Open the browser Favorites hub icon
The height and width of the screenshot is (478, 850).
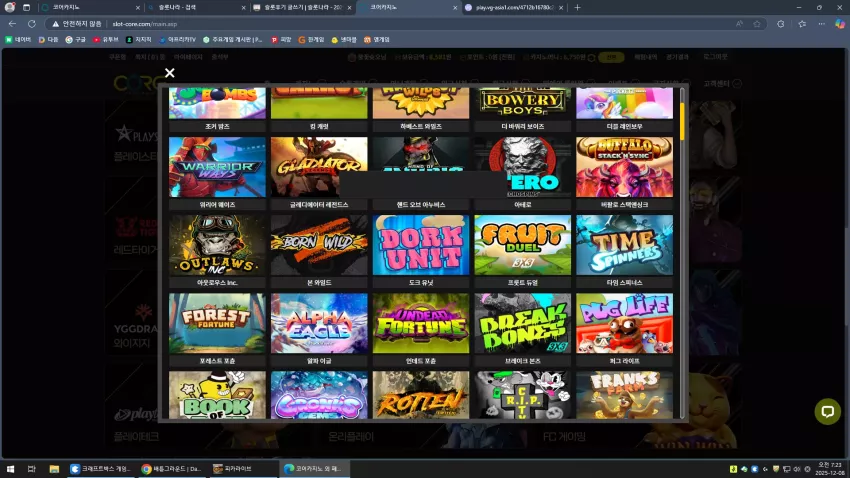click(x=802, y=24)
